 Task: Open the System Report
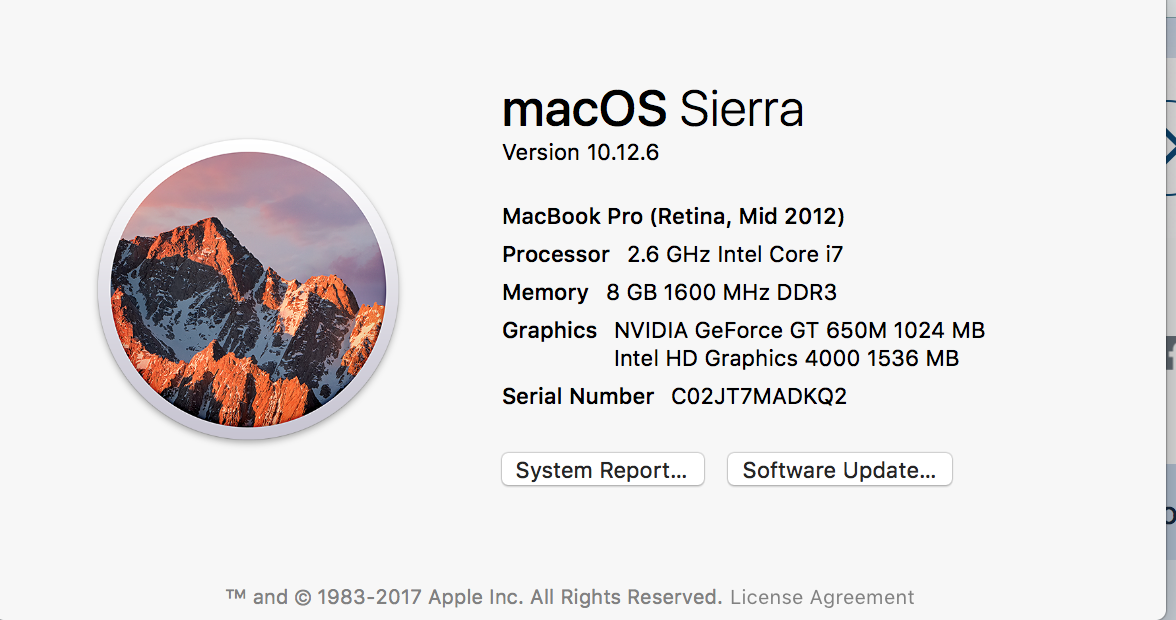602,470
